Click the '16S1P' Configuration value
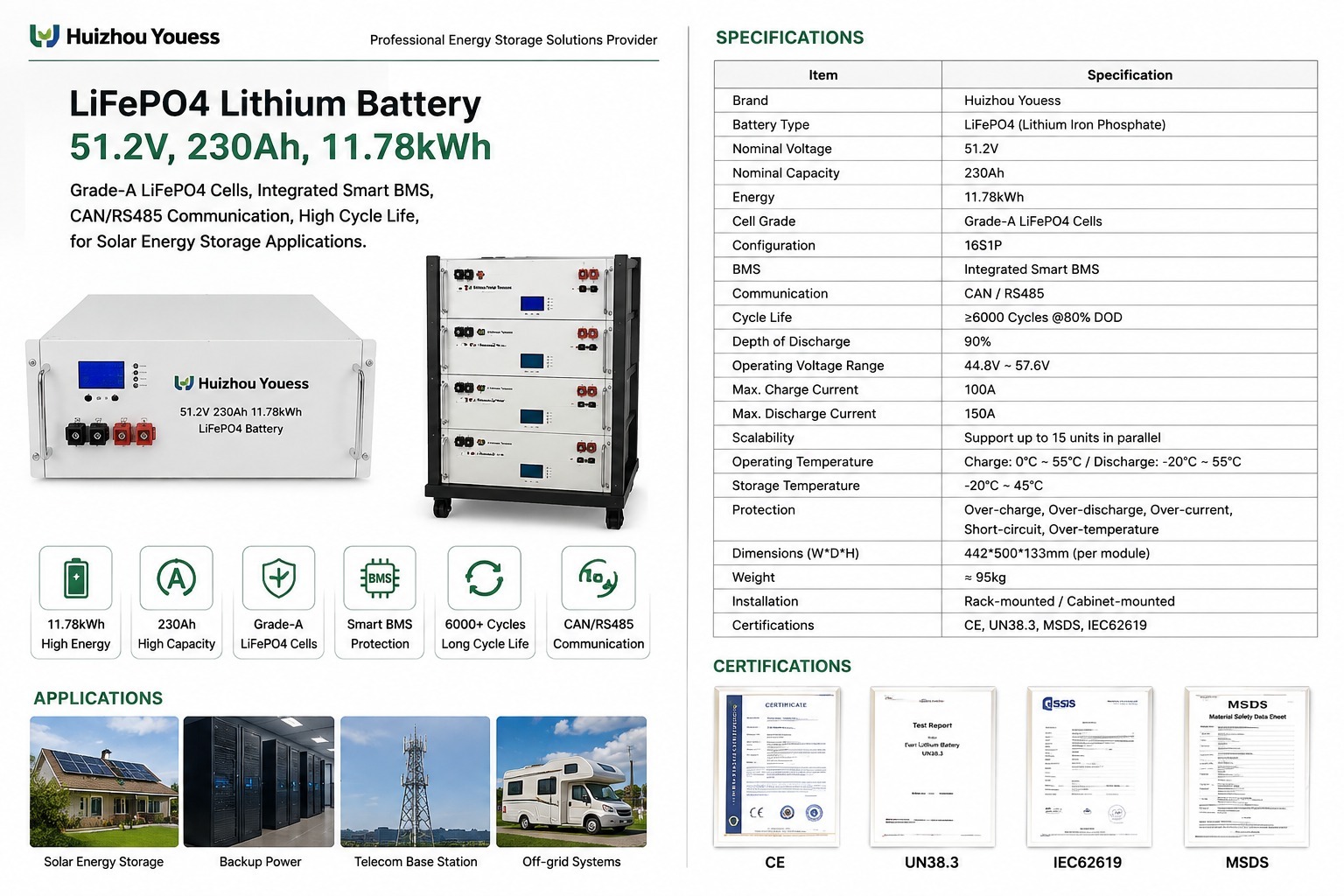The image size is (1344, 896). click(983, 245)
